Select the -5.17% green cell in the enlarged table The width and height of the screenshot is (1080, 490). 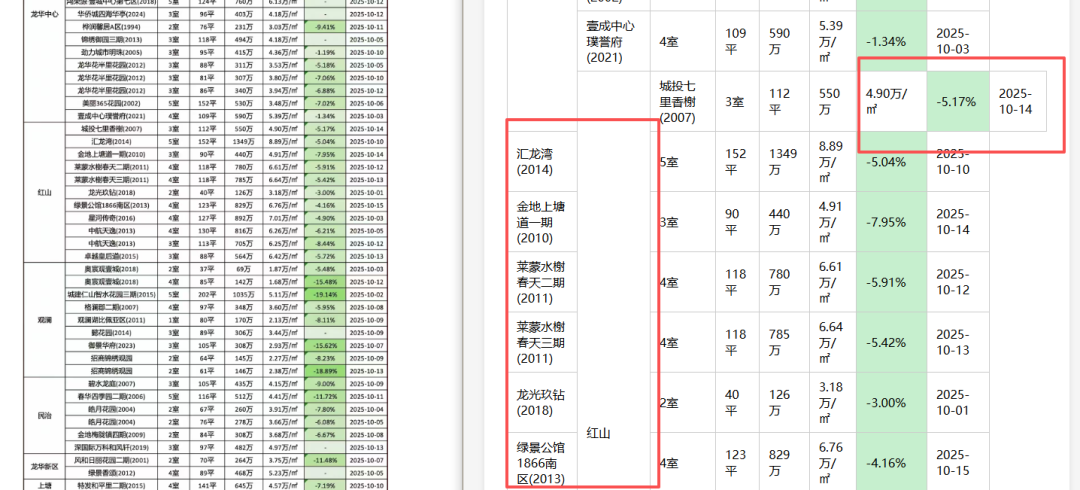click(958, 102)
